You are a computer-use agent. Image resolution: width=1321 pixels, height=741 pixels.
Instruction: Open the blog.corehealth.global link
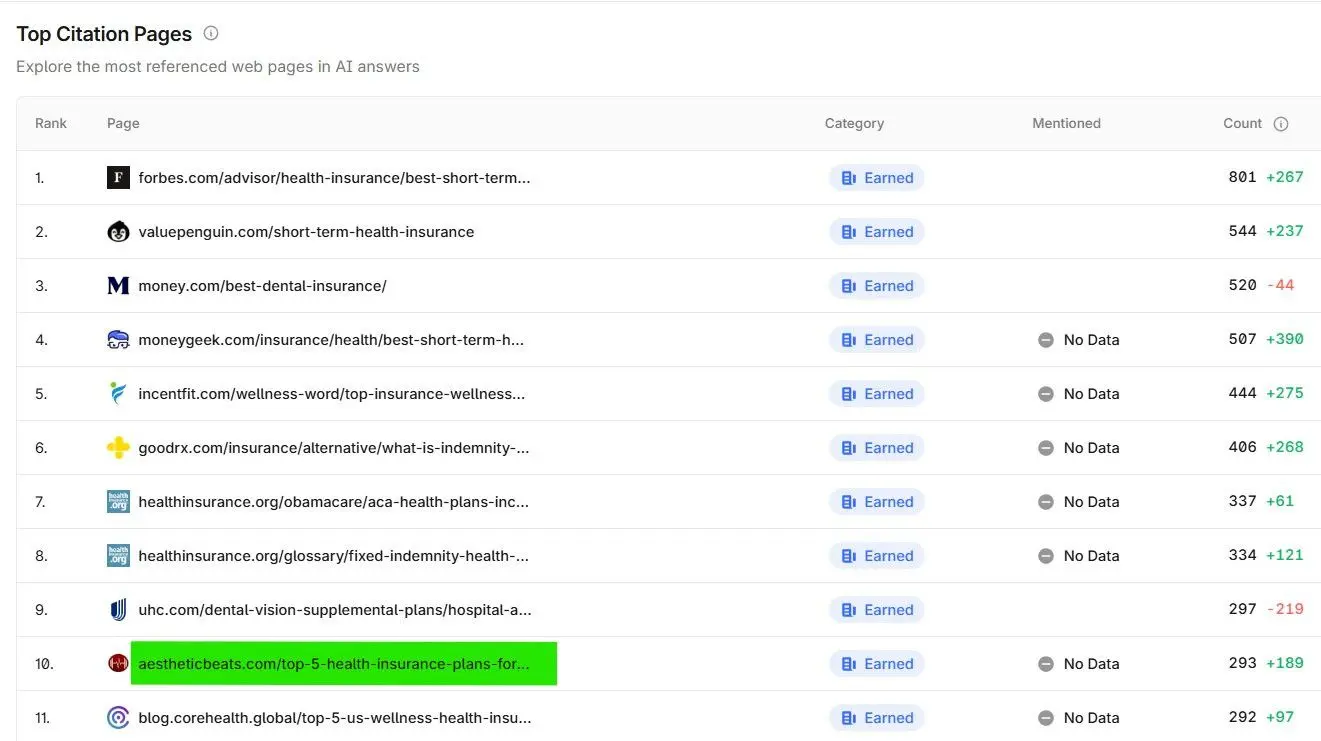coord(335,718)
